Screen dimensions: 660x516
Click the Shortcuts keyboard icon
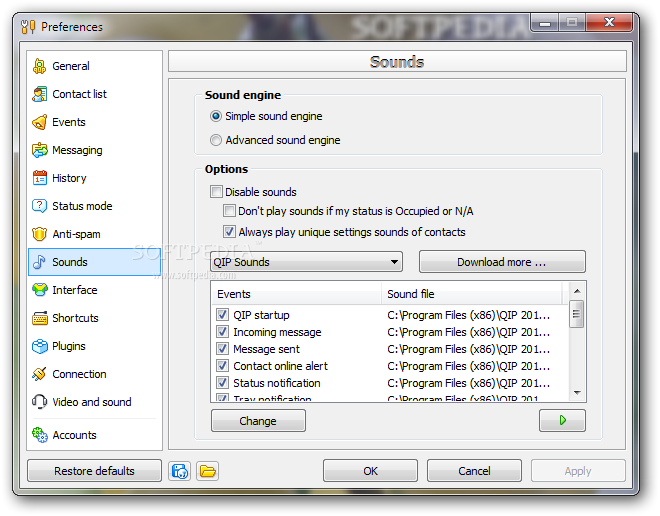tap(40, 318)
